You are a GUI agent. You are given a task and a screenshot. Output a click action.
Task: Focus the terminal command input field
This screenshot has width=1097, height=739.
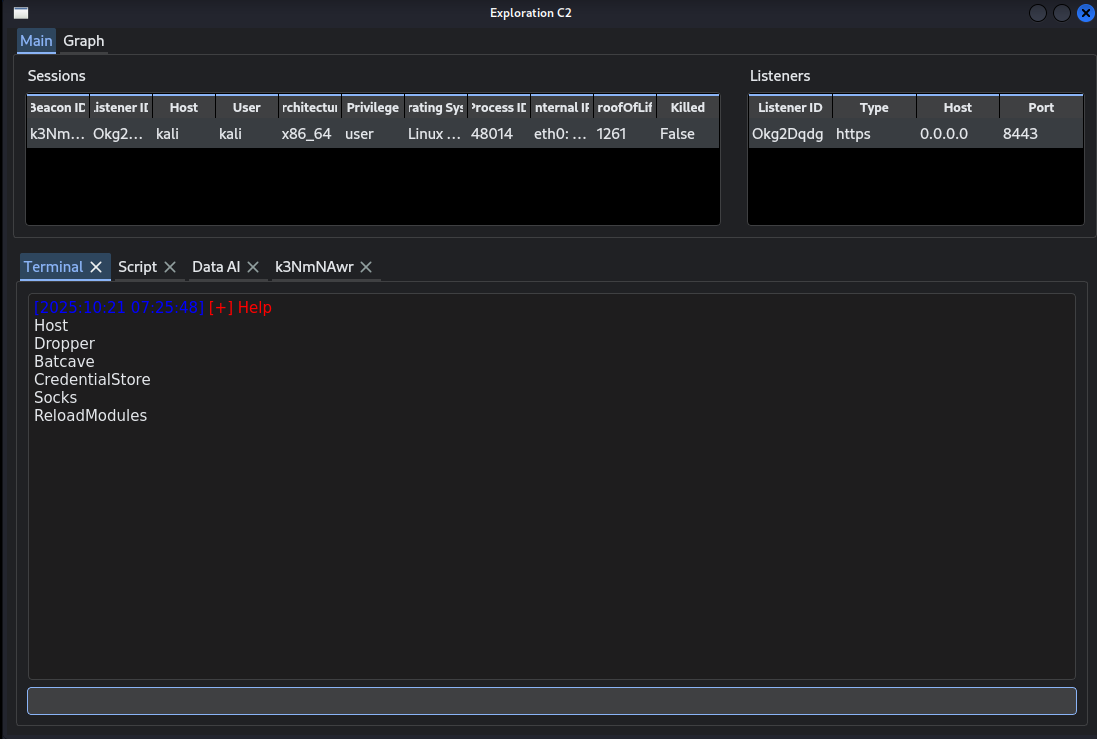click(x=551, y=700)
